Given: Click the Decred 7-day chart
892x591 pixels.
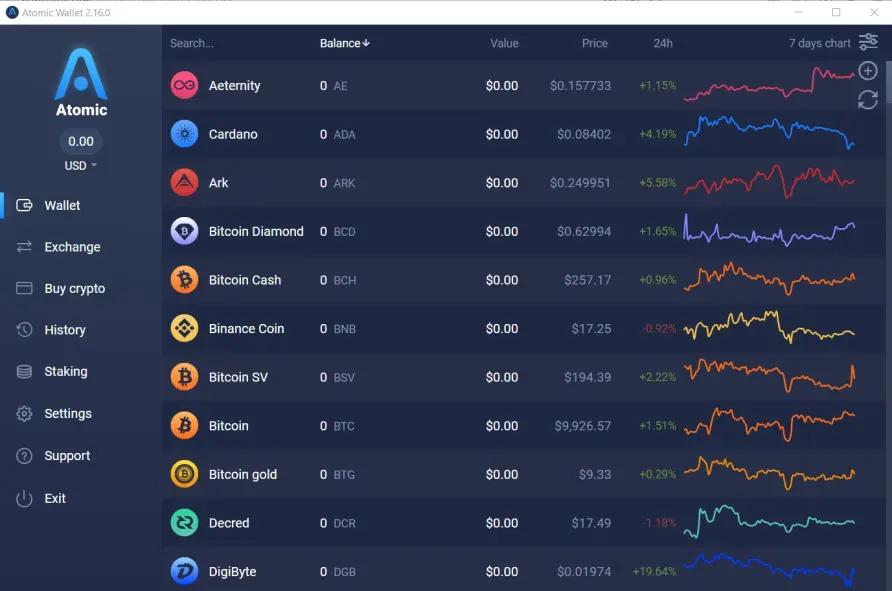Looking at the screenshot, I should pos(769,521).
